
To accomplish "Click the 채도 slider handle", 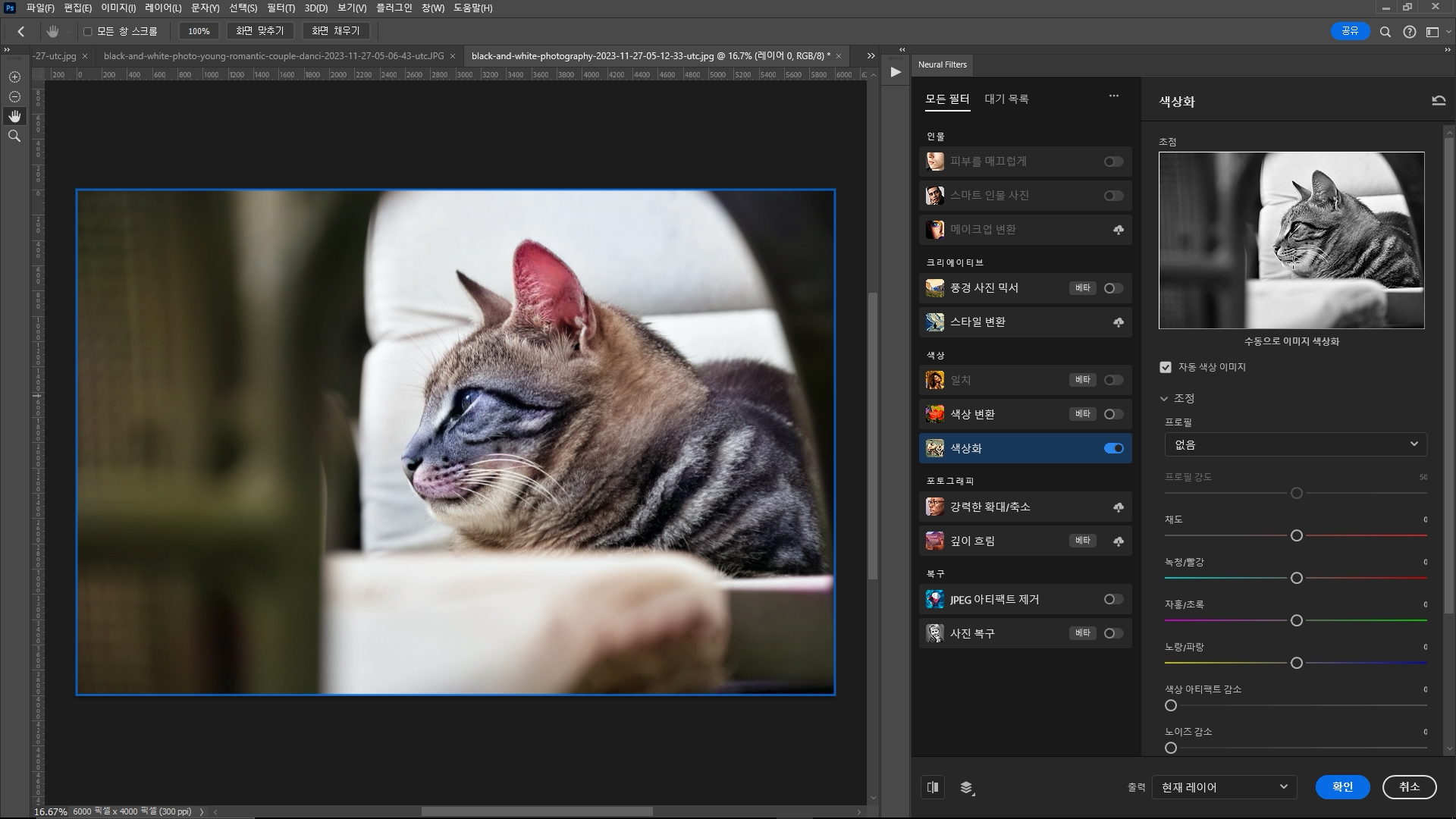I will tap(1296, 535).
